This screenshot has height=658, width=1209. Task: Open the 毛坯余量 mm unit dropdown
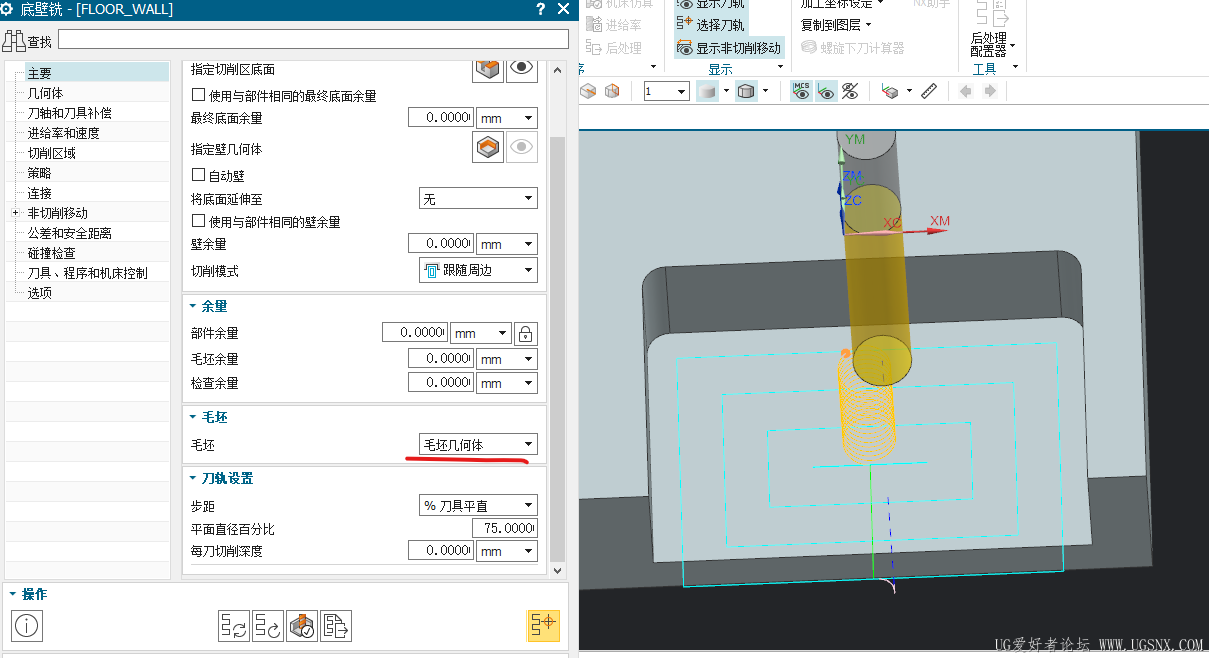[507, 358]
